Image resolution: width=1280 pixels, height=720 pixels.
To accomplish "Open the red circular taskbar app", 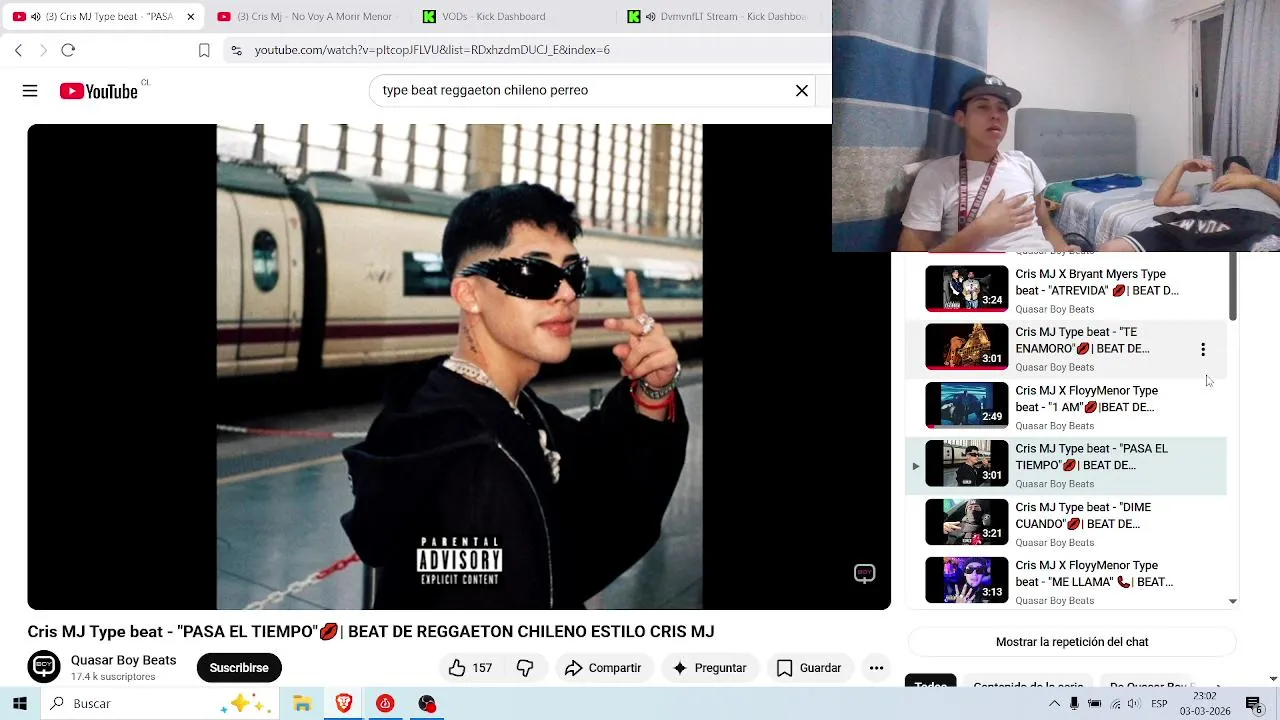I will [385, 704].
